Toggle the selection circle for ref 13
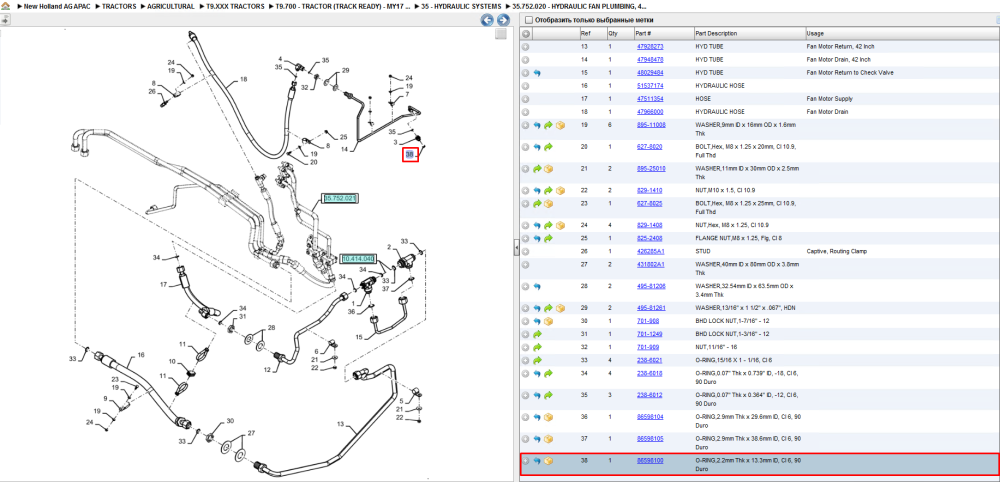This screenshot has height=482, width=1000. point(526,47)
